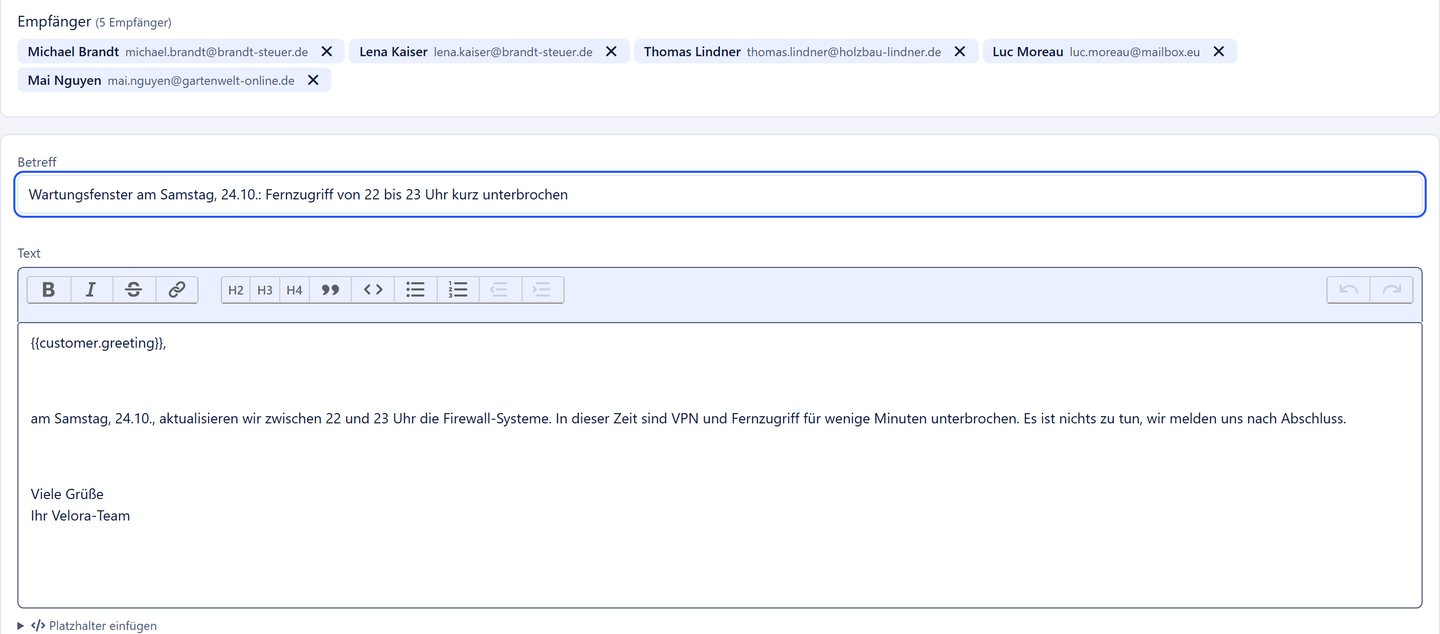
Task: Apply H3 heading style
Action: (265, 290)
